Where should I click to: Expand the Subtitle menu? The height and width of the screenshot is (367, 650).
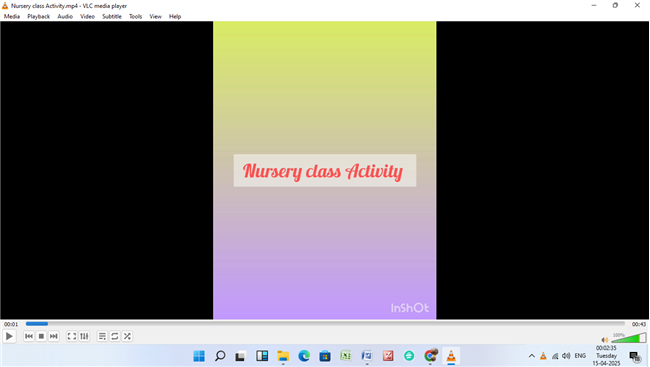112,17
